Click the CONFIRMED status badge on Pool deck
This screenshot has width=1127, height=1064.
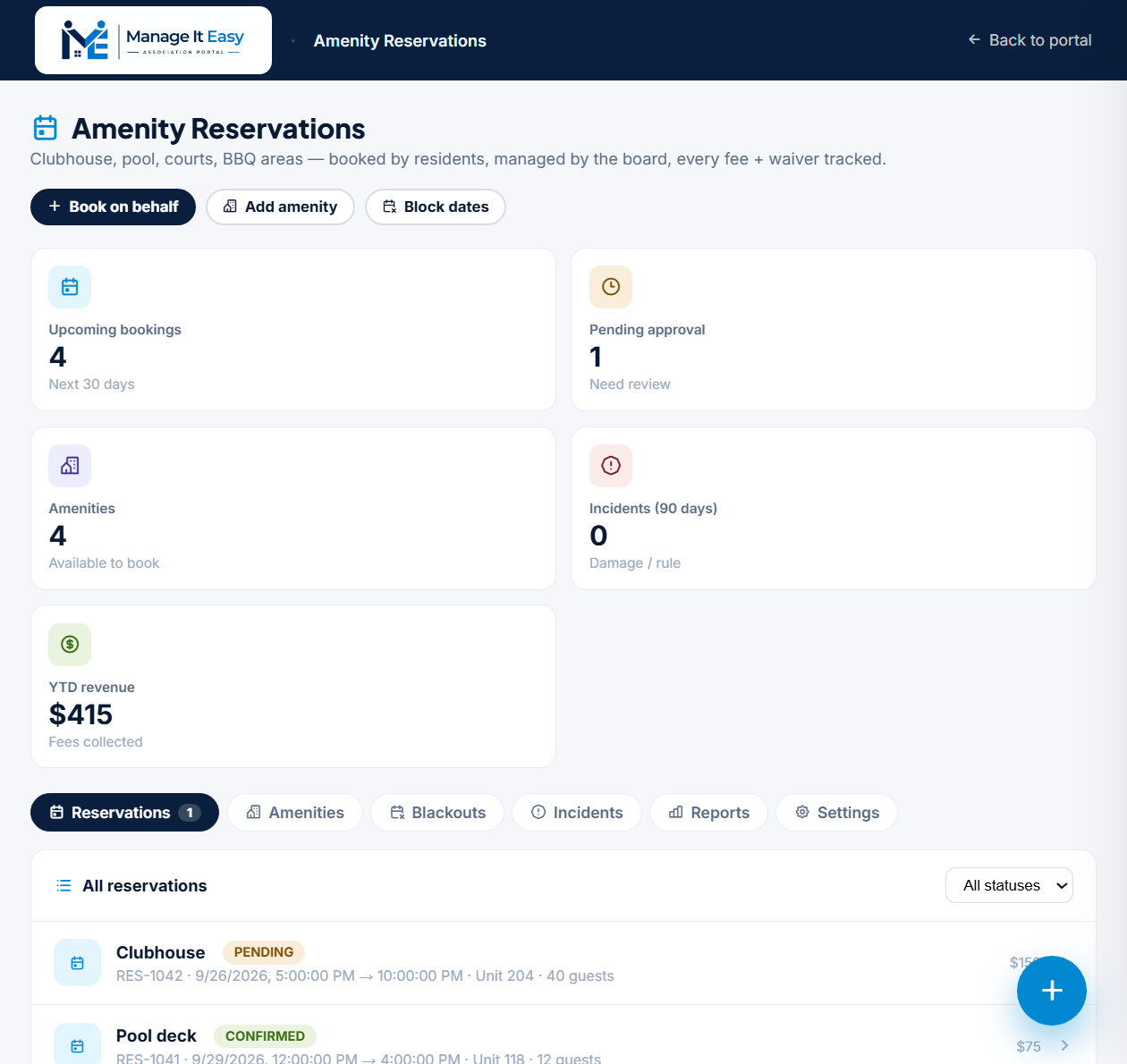(265, 1036)
